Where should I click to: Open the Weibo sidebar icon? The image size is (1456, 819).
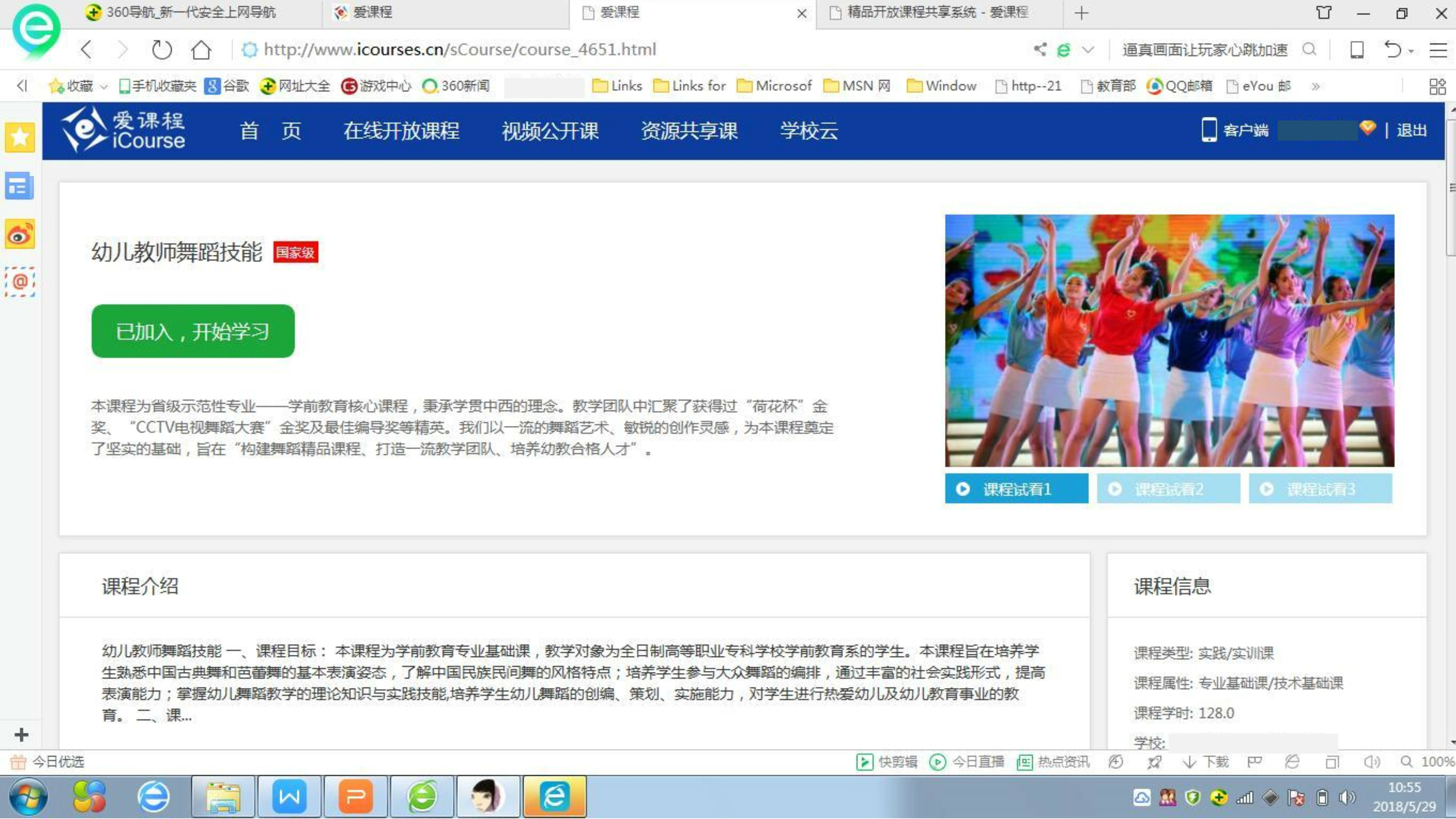coord(20,234)
